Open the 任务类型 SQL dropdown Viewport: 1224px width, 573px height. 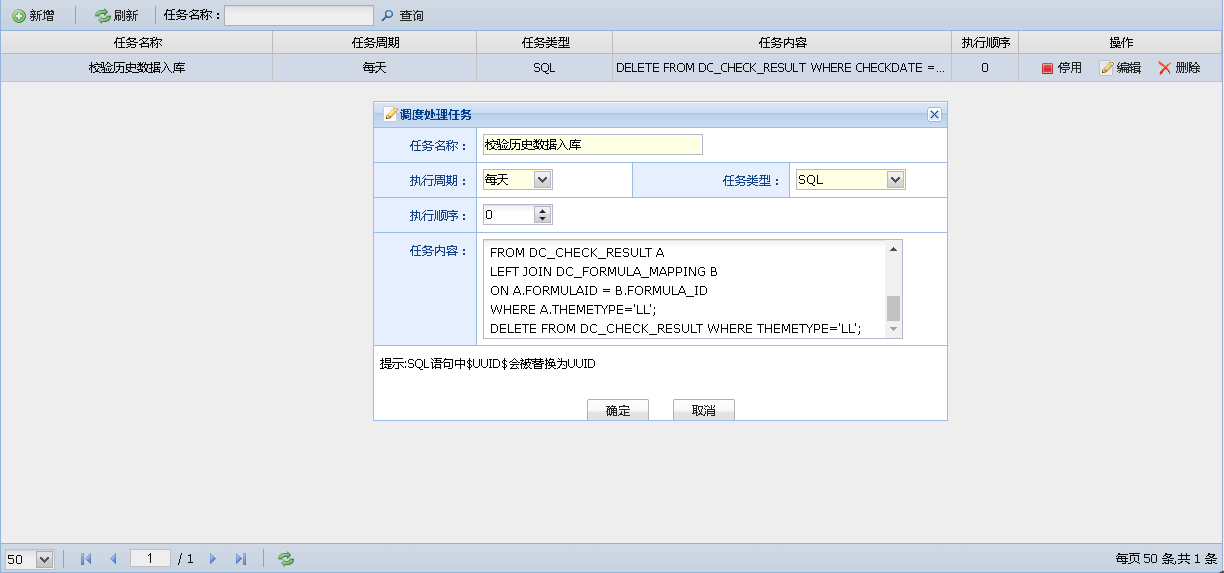point(895,180)
